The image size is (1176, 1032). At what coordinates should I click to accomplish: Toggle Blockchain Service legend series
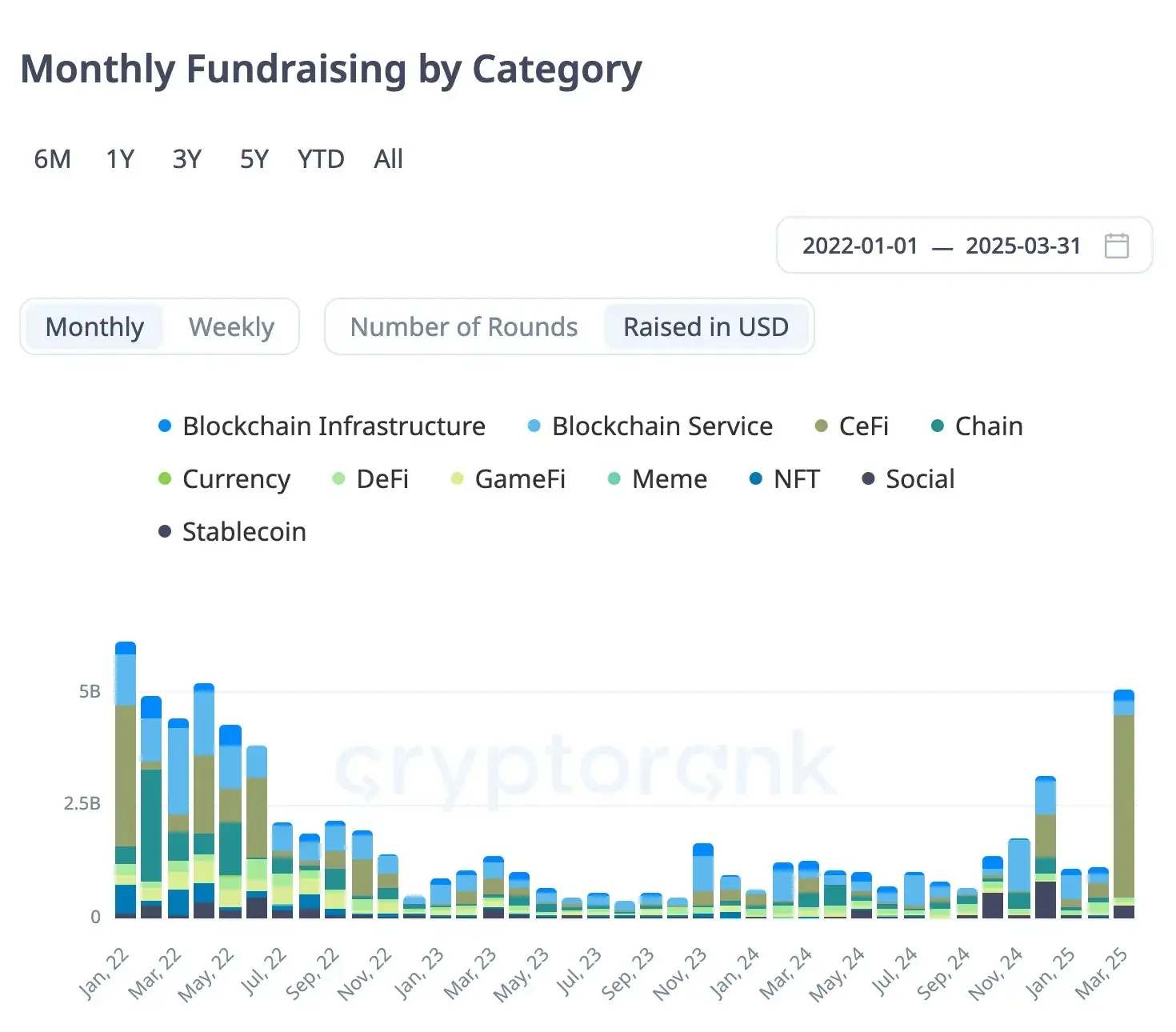[662, 426]
